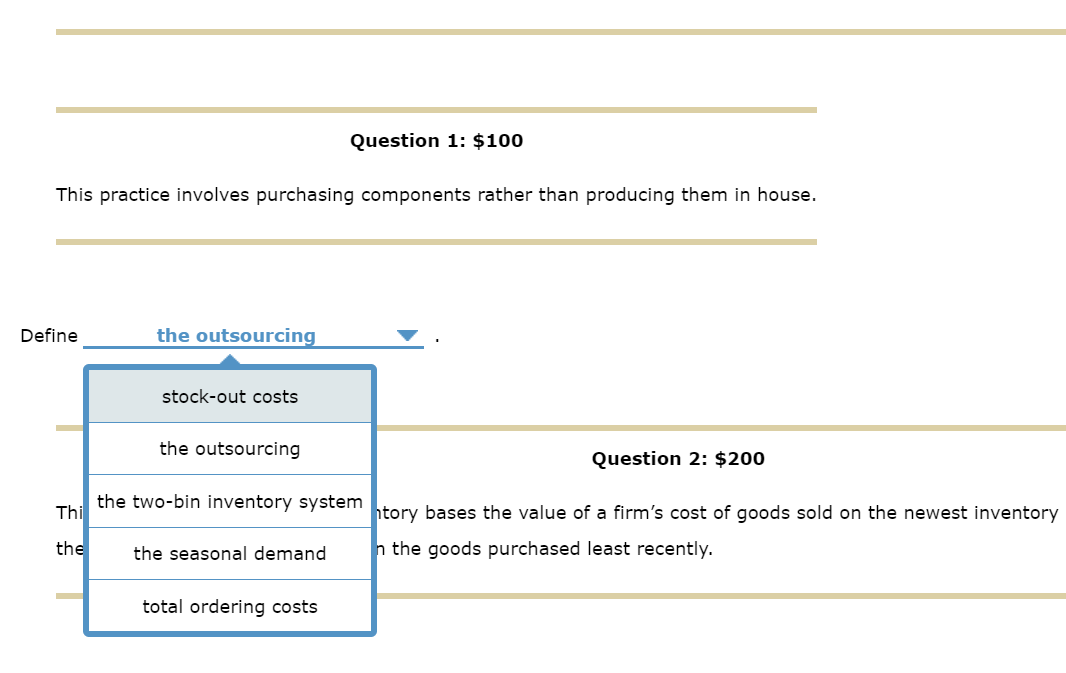Viewport: 1066px width, 673px height.
Task: Select "the seasonal demand" choice
Action: coord(229,553)
